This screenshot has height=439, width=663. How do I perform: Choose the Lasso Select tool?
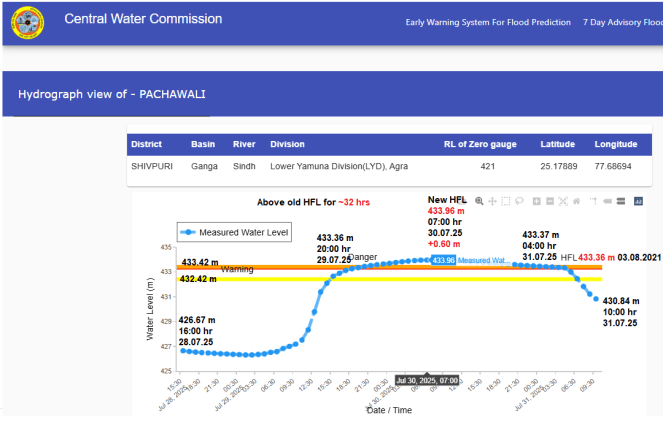point(519,201)
